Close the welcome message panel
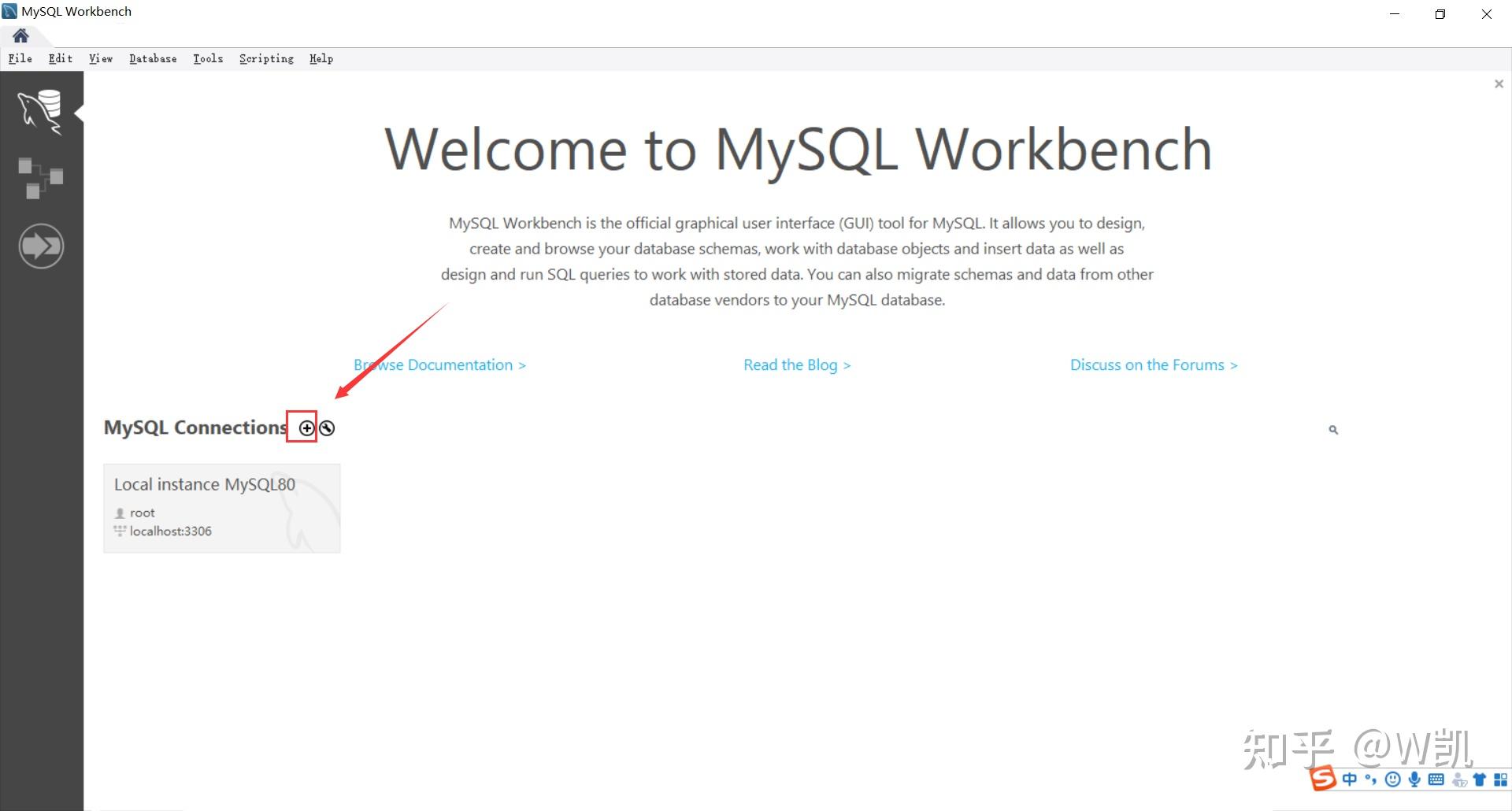The image size is (1512, 811). [1499, 84]
